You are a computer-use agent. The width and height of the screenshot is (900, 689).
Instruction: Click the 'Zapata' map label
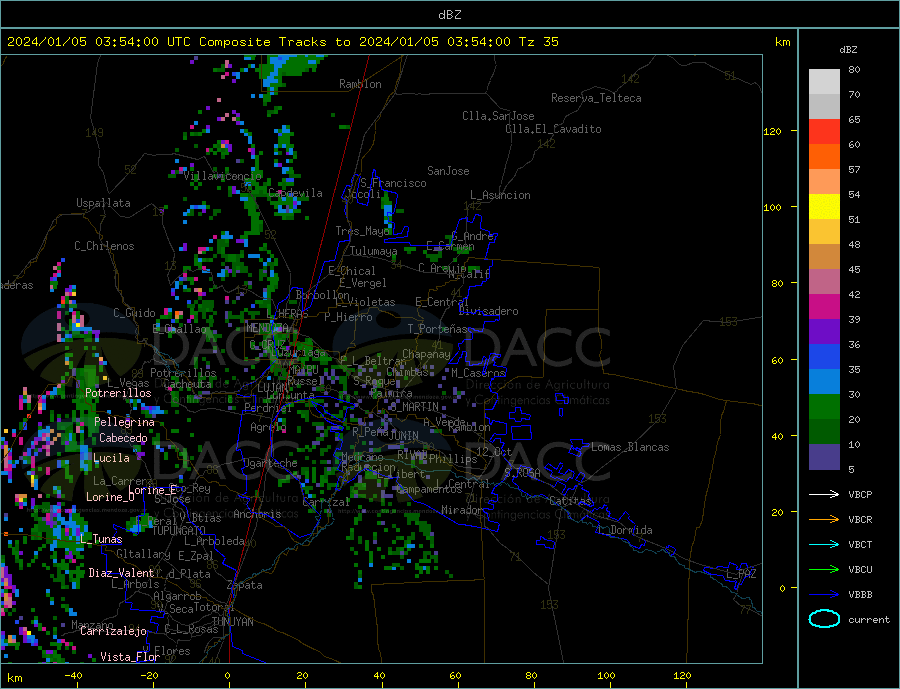pyautogui.click(x=245, y=586)
